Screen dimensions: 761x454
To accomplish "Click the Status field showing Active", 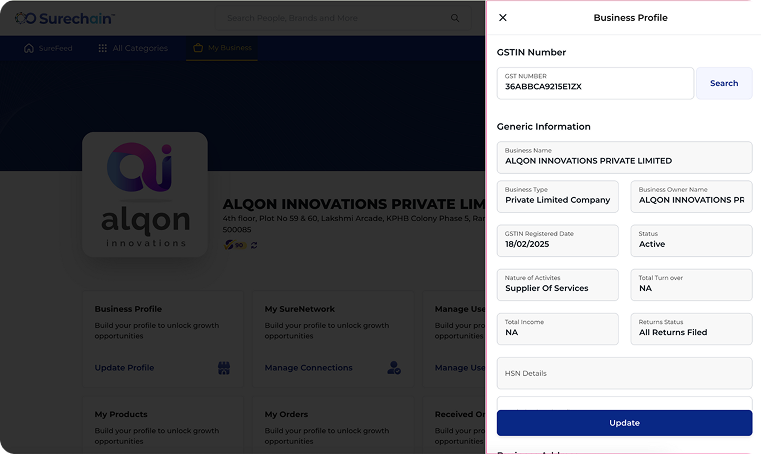I will click(691, 241).
